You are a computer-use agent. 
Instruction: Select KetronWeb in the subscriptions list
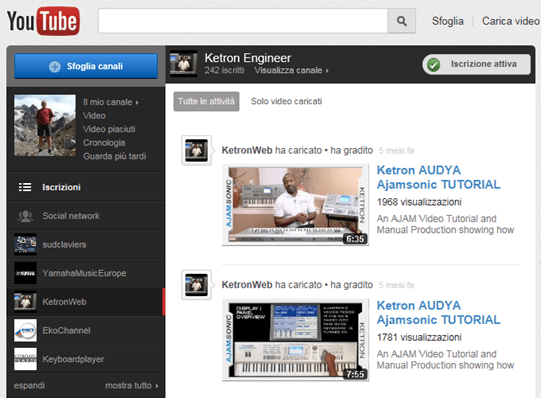pyautogui.click(x=86, y=302)
